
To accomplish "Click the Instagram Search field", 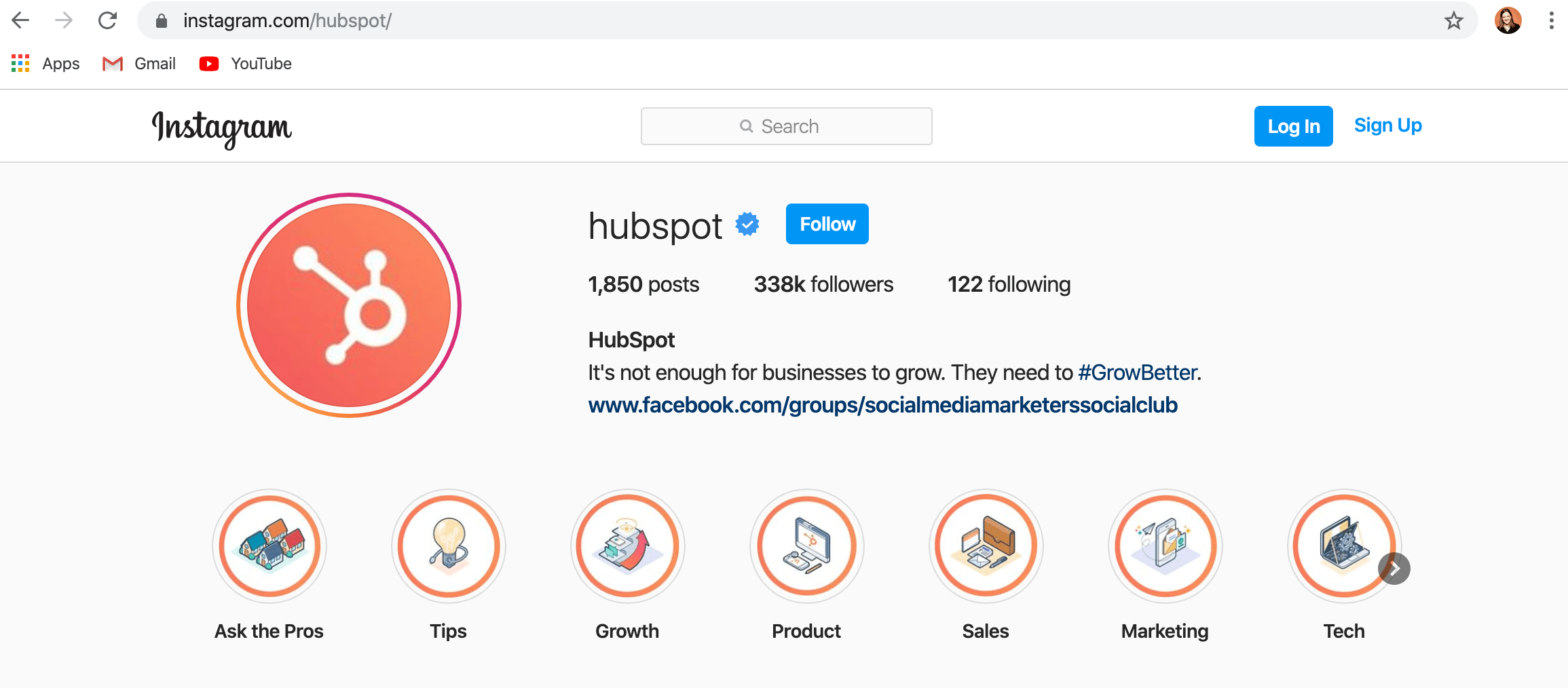I will click(x=786, y=126).
